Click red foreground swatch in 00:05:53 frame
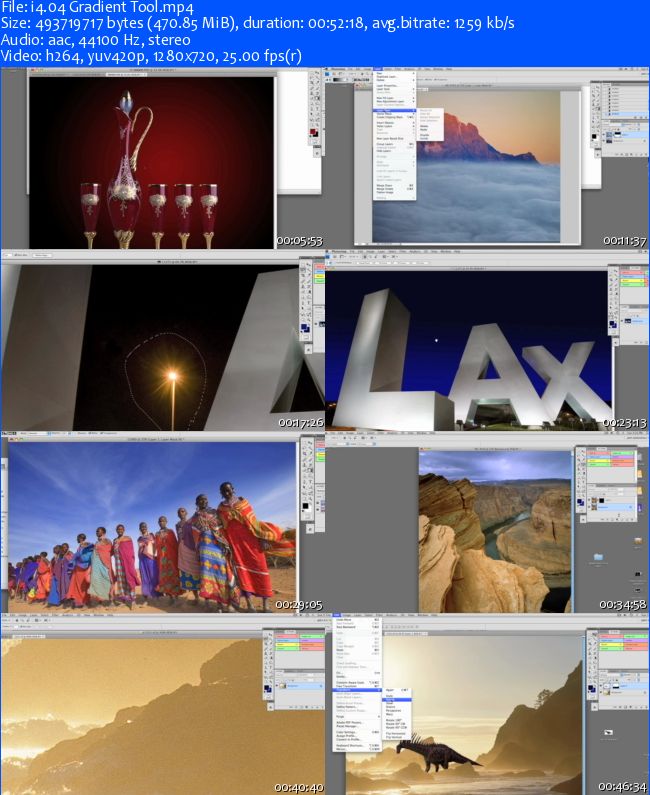The width and height of the screenshot is (650, 795). click(x=312, y=131)
